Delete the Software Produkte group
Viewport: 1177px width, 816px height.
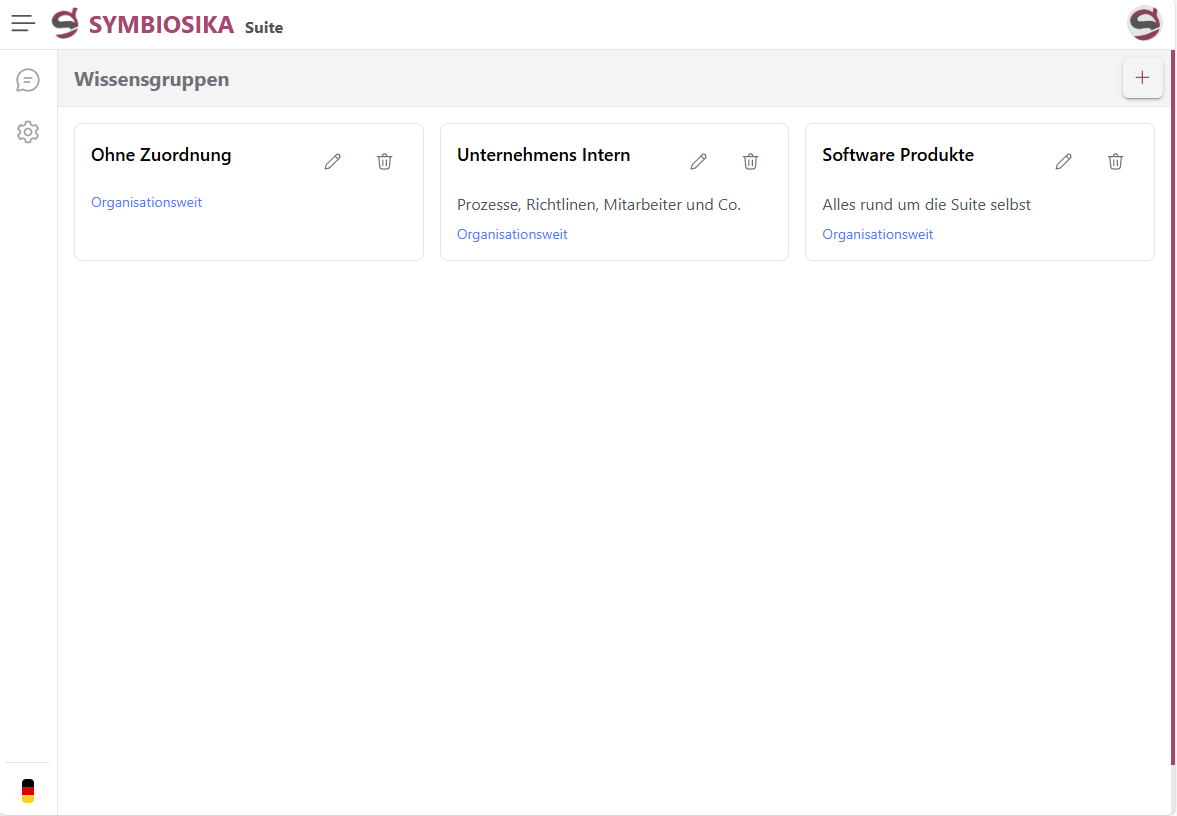pos(1115,161)
